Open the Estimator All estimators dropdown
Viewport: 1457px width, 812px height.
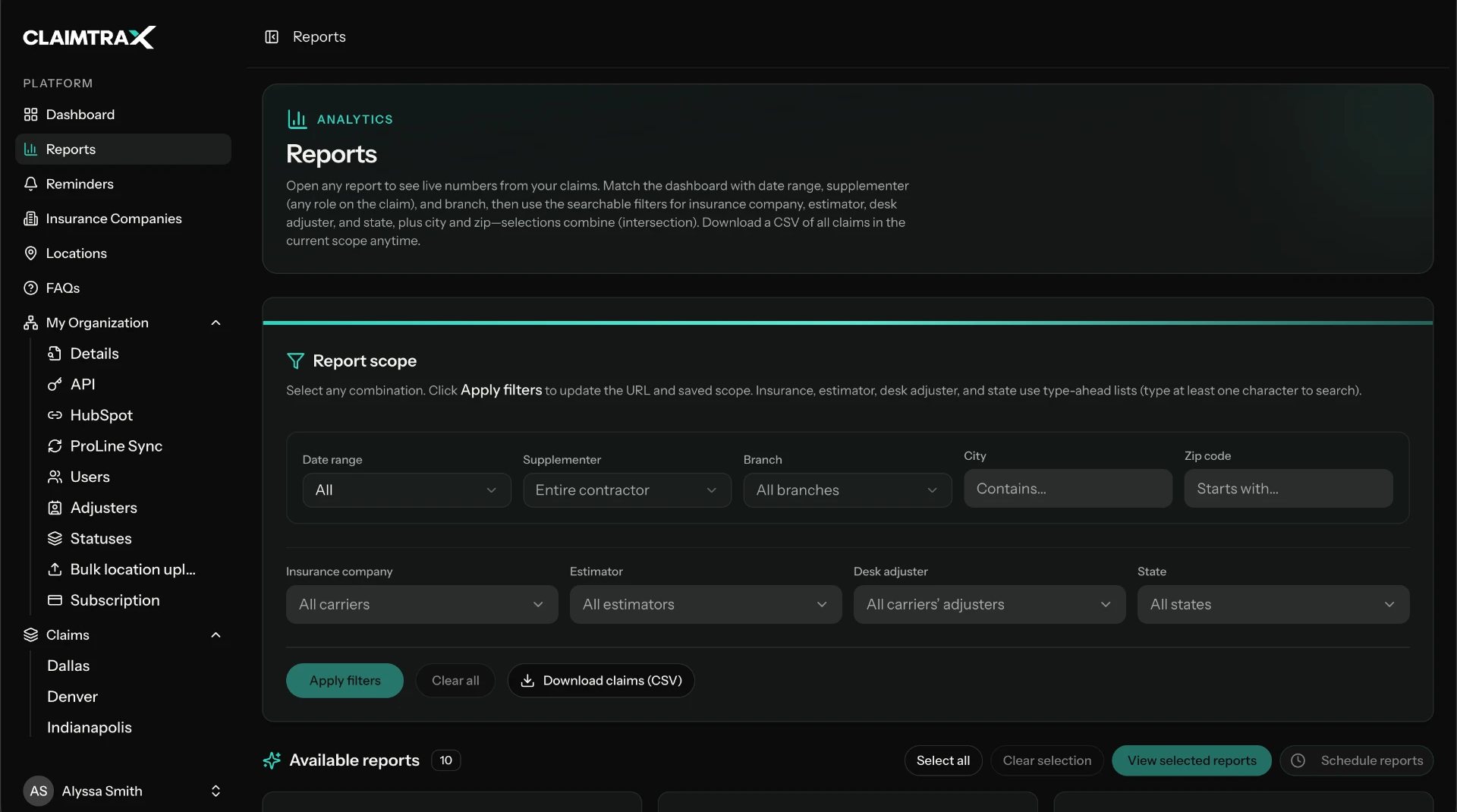(706, 604)
